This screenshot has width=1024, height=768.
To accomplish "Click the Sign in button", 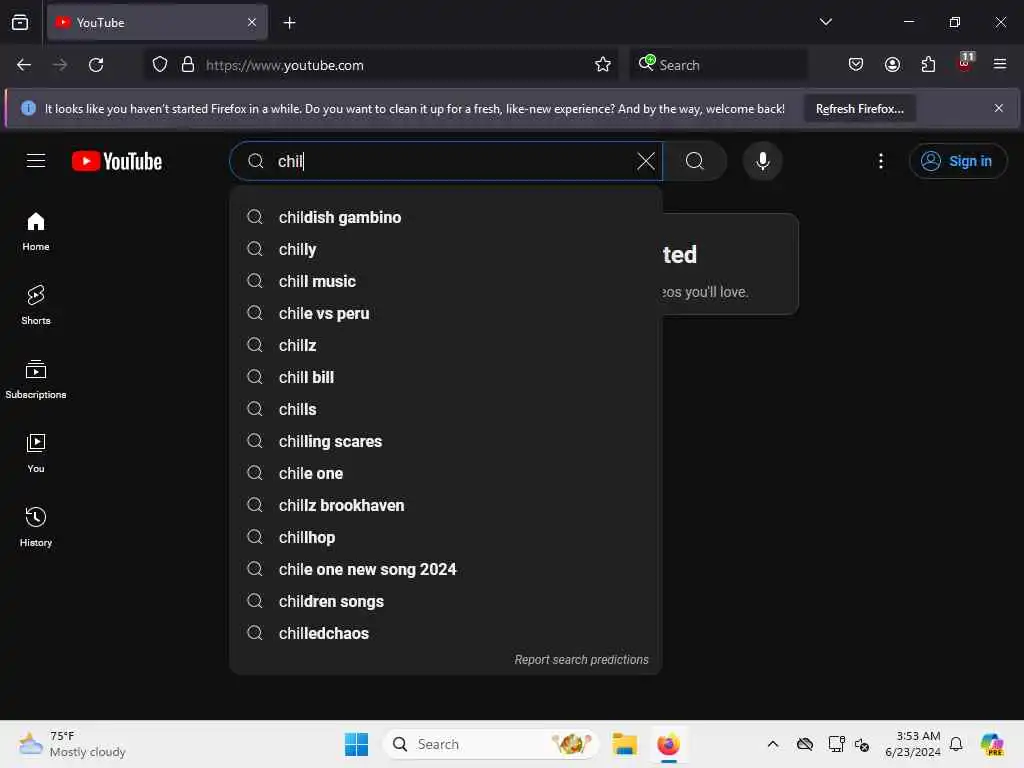I will (957, 161).
